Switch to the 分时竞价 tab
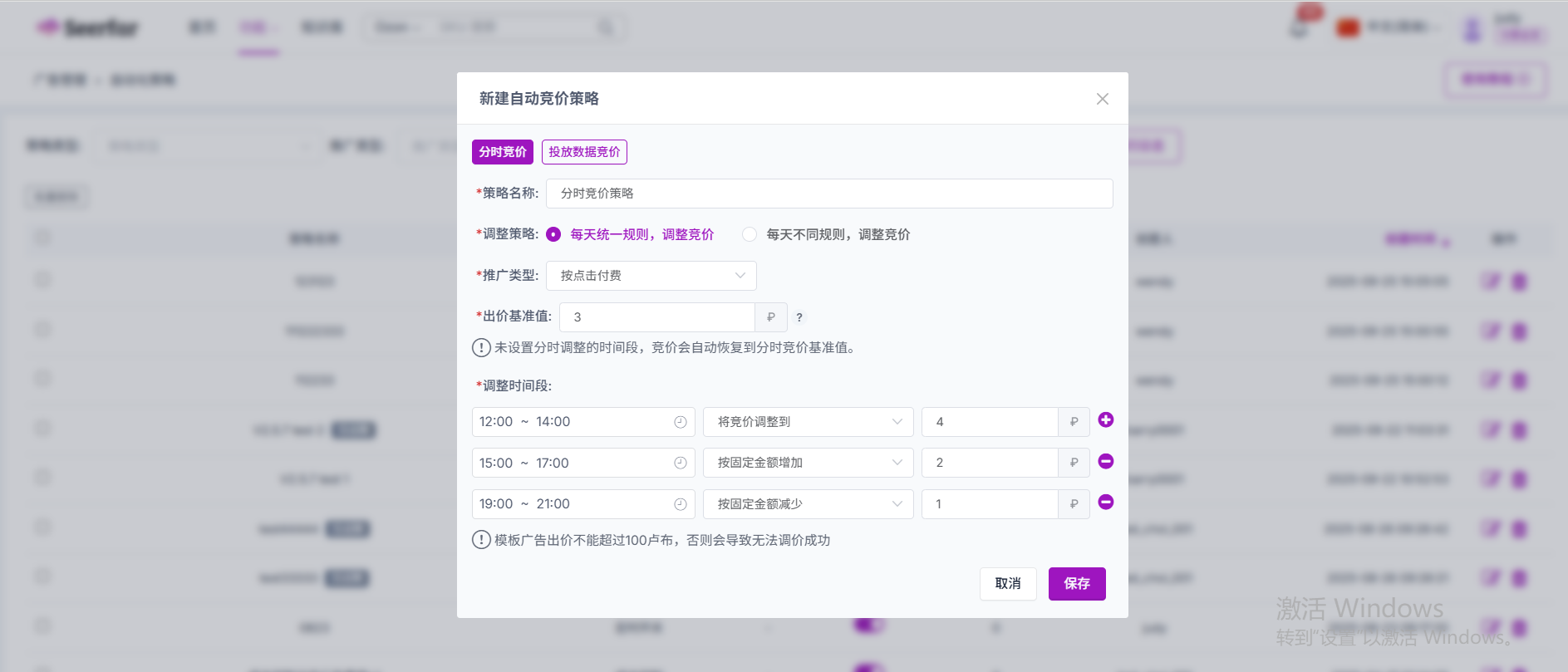This screenshot has width=1568, height=672. click(503, 152)
